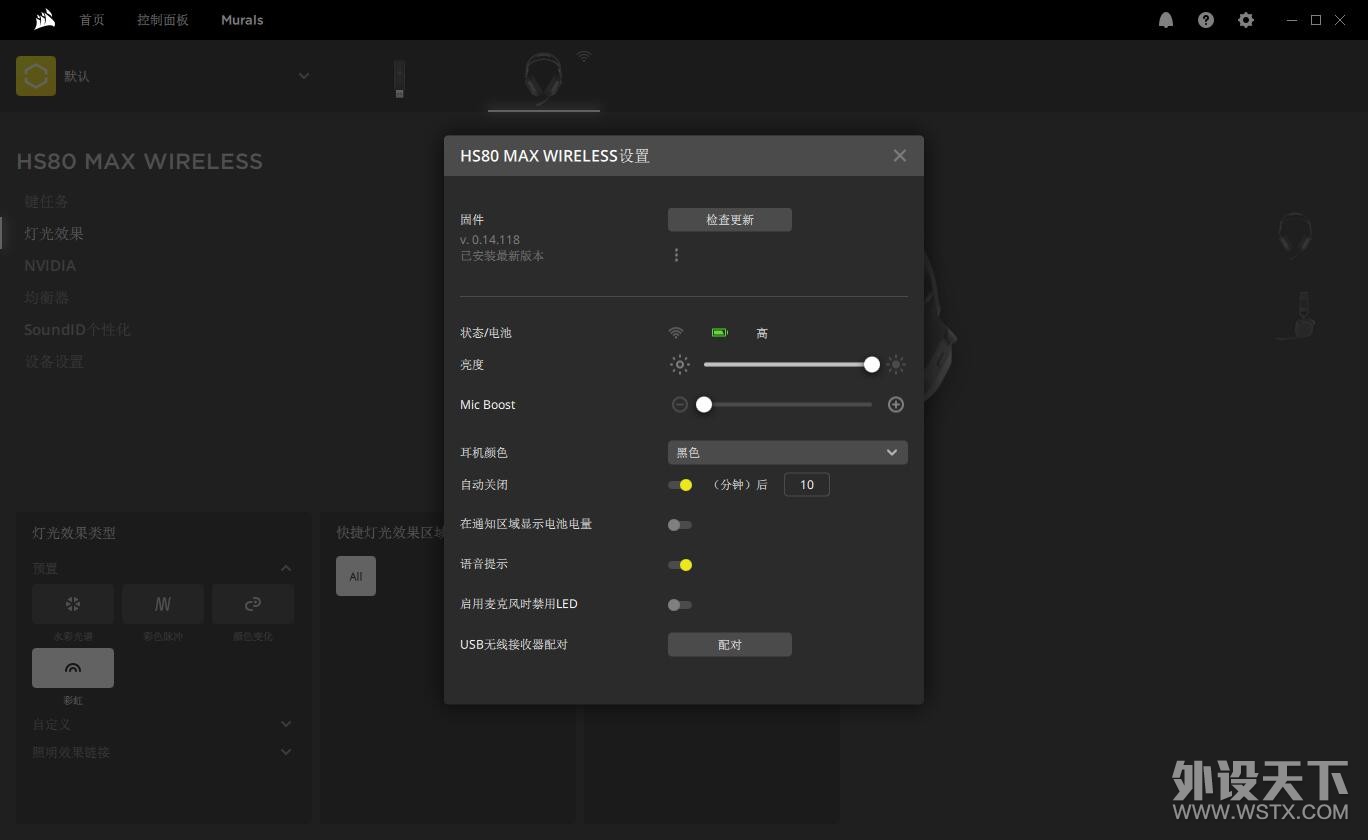Select the 水彩光谱 lighting preset
The image size is (1368, 840).
click(73, 604)
